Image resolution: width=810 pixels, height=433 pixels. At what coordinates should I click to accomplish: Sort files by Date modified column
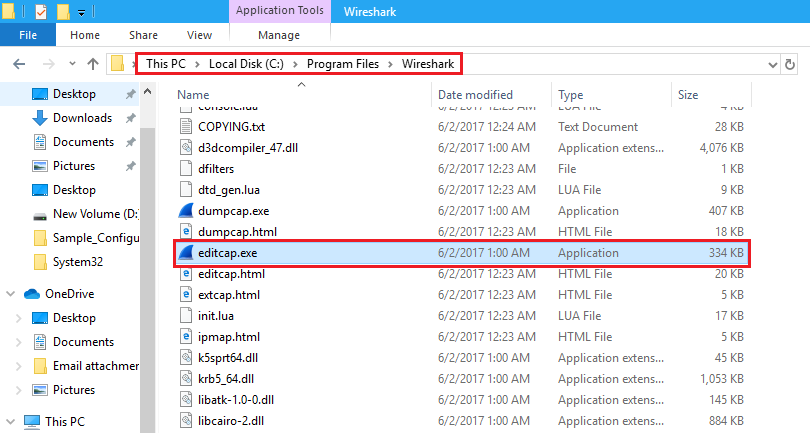(x=475, y=95)
